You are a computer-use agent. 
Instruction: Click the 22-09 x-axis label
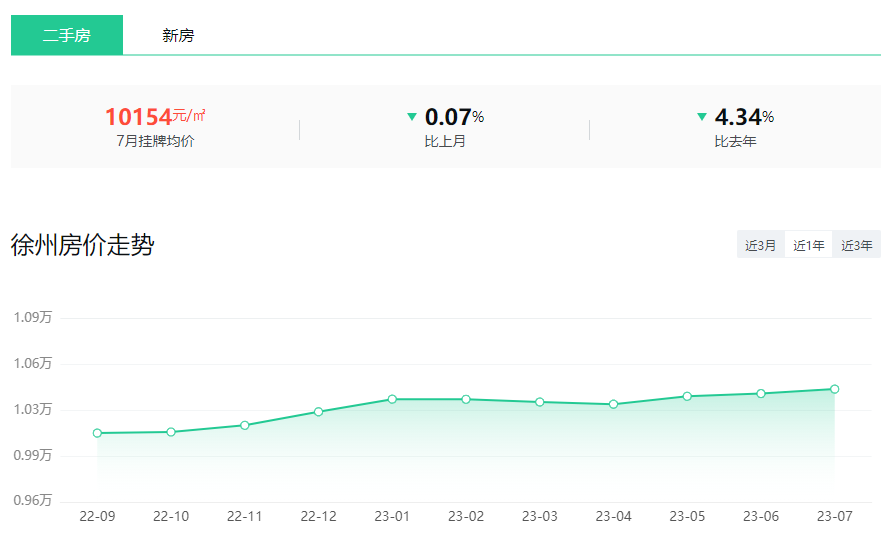click(97, 516)
